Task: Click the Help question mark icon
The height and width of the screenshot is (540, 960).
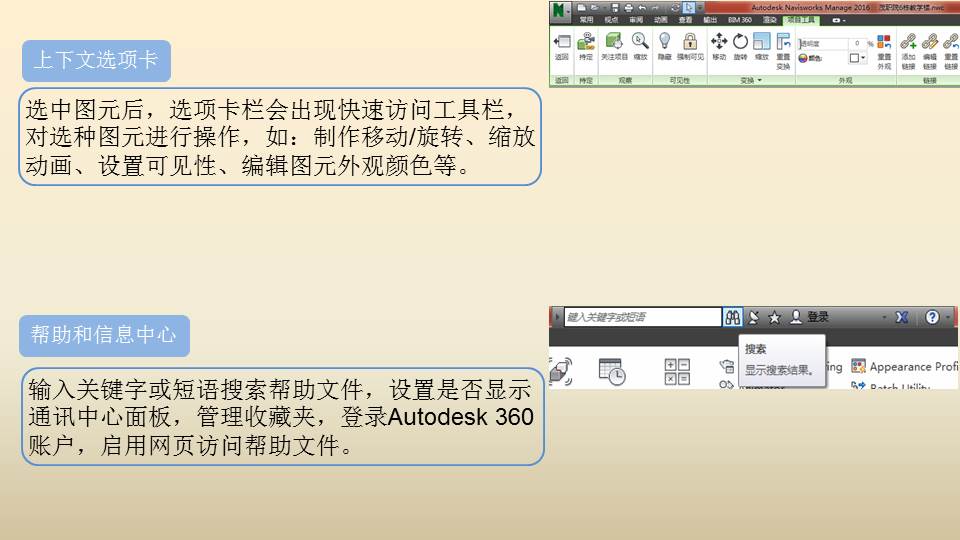Action: (932, 317)
